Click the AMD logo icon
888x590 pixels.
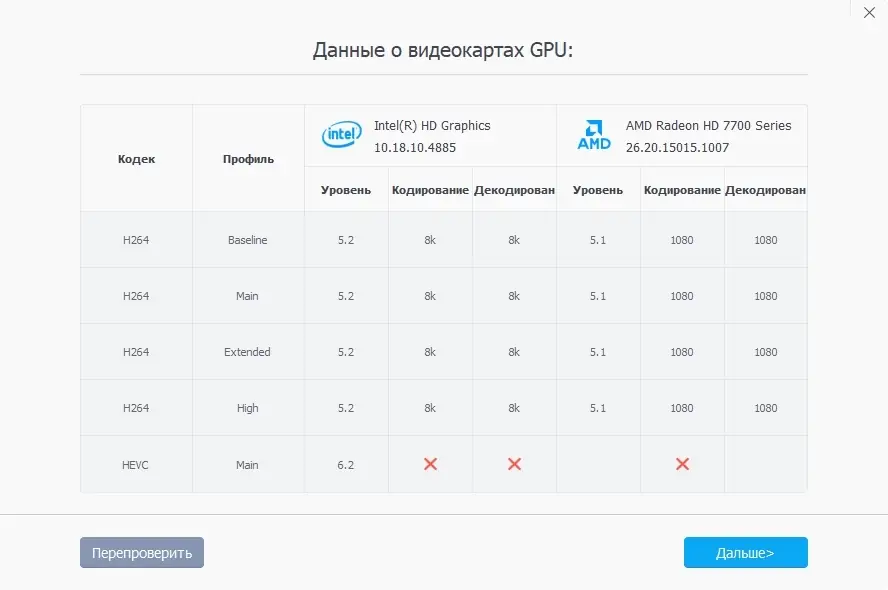pyautogui.click(x=594, y=133)
